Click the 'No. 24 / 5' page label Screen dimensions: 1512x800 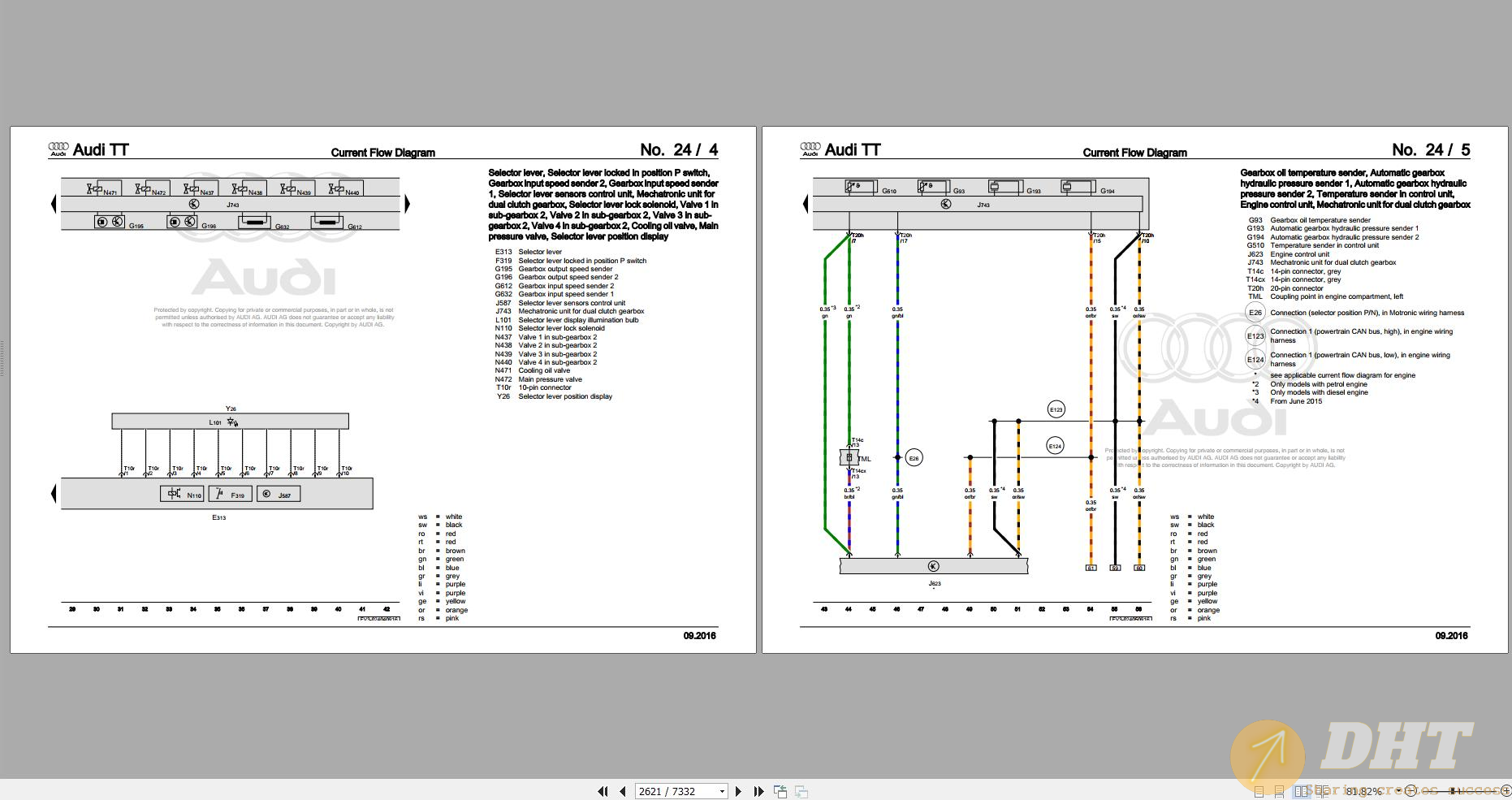tap(1431, 149)
